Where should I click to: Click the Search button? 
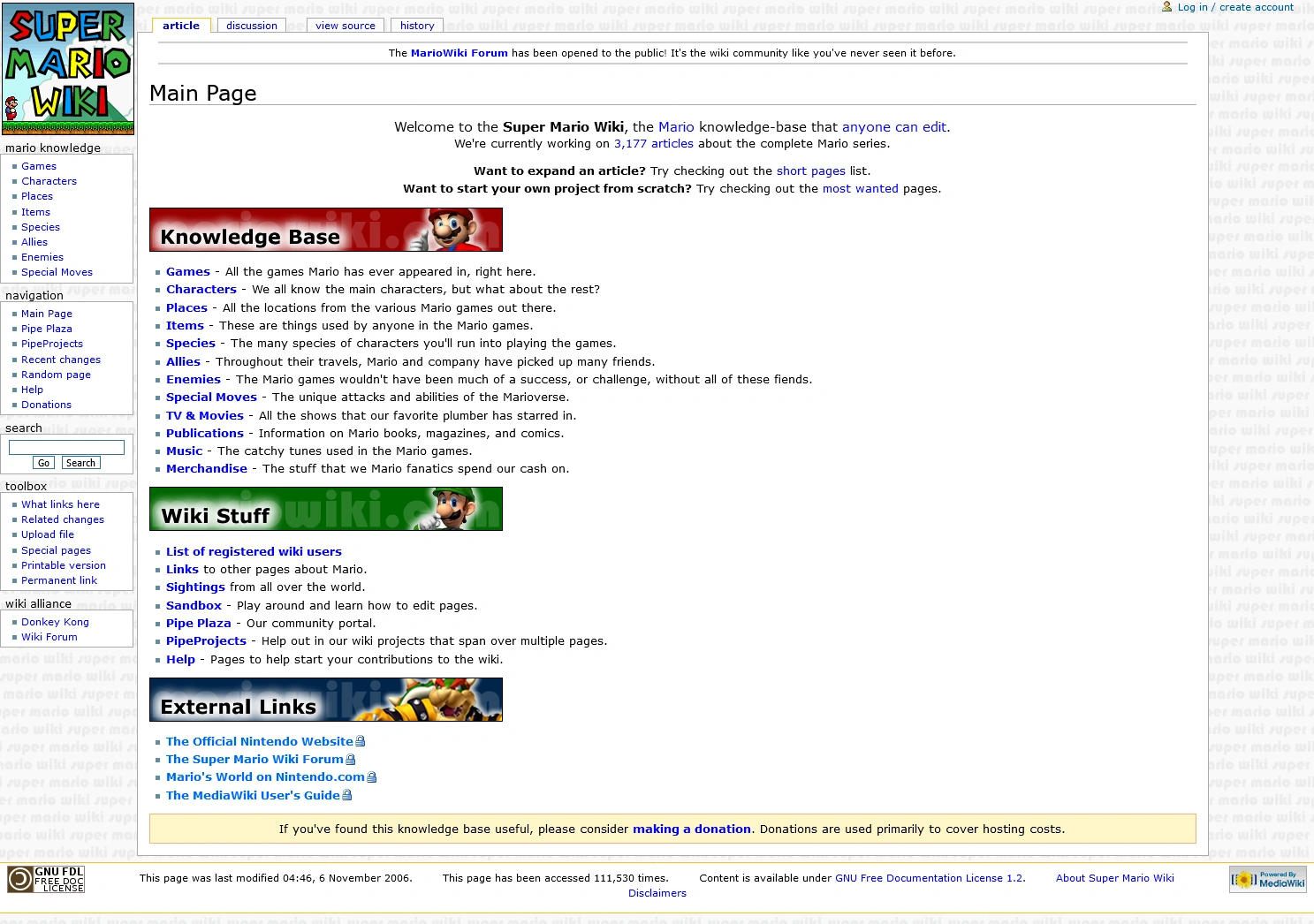tap(80, 463)
